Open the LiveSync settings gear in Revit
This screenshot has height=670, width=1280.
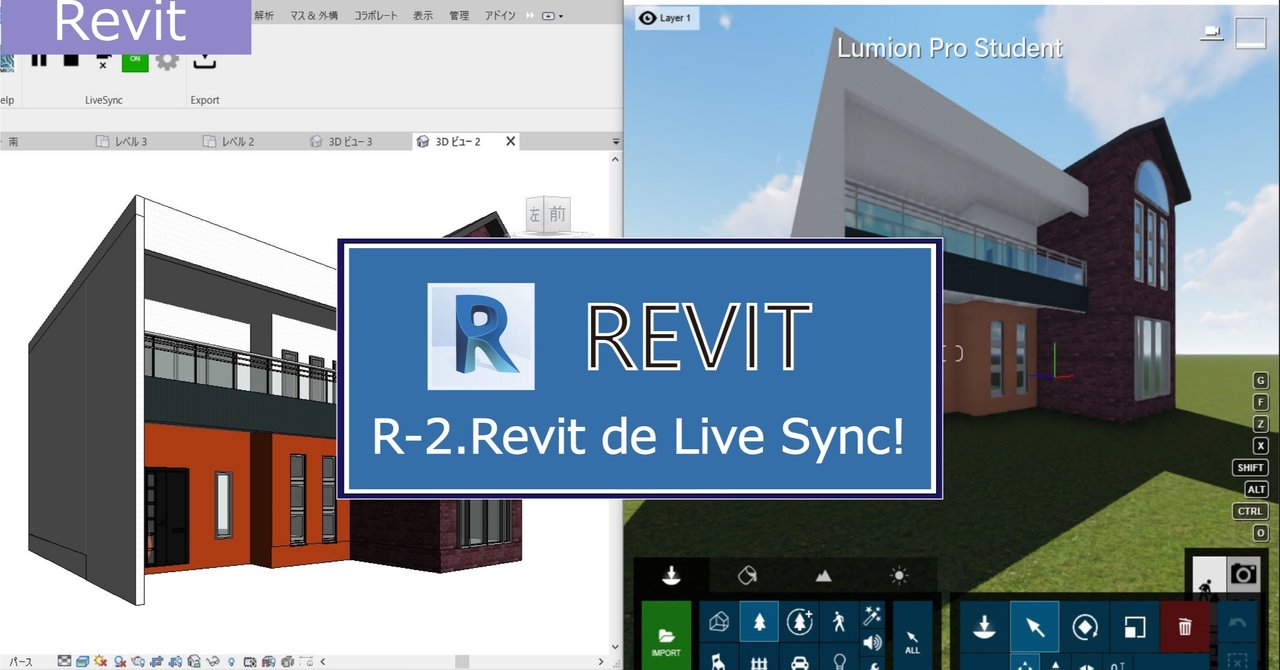click(x=167, y=61)
